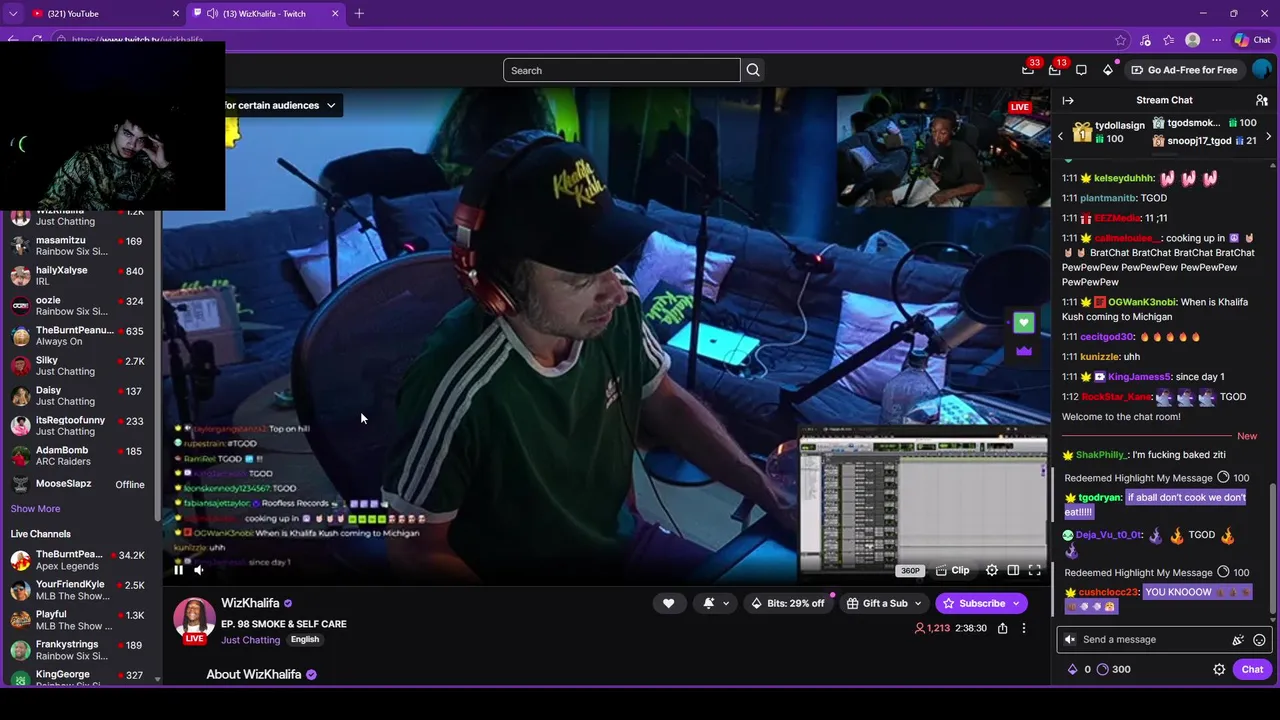Open Frankystrings live channel
The width and height of the screenshot is (1280, 720).
[77, 650]
